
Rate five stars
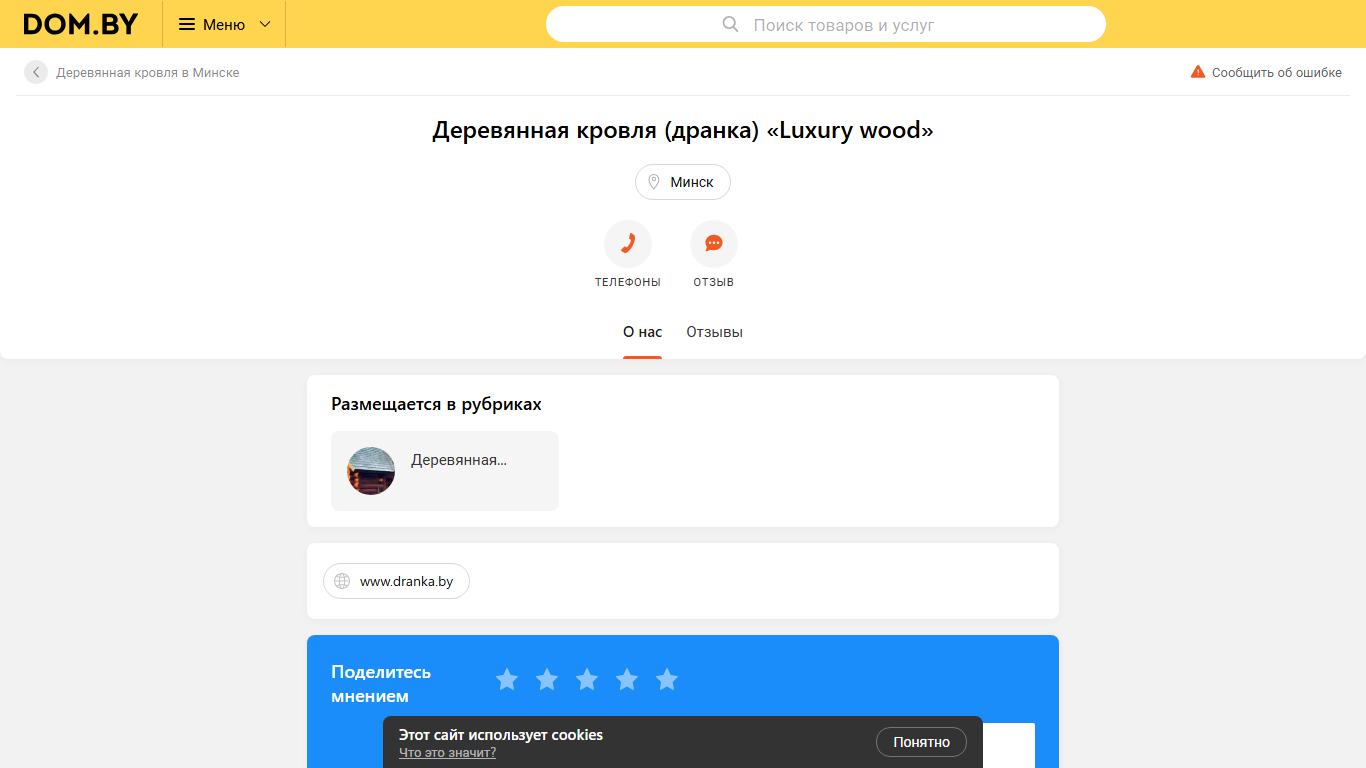667,680
